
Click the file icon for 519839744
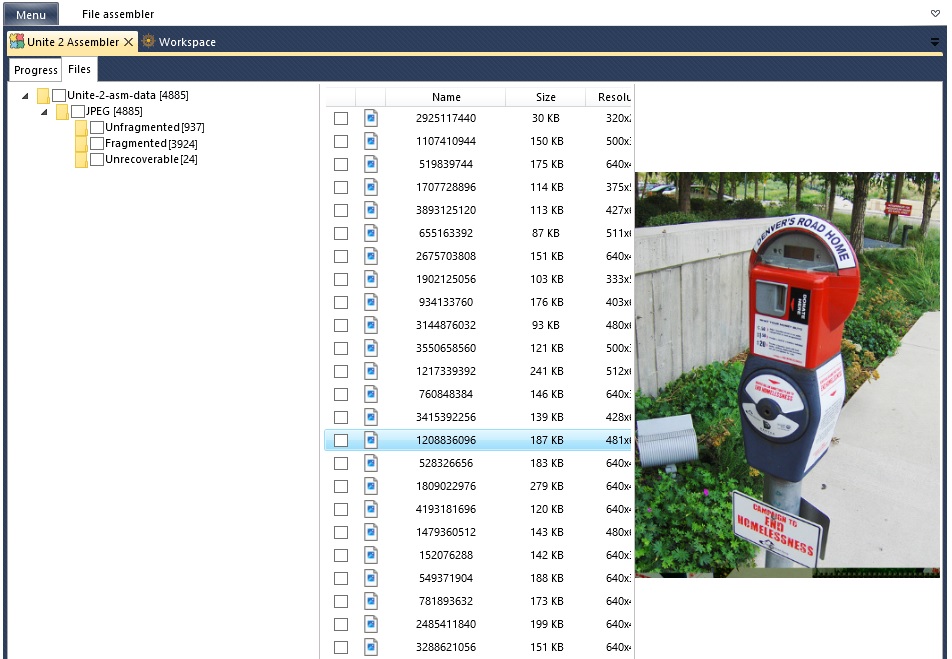pyautogui.click(x=371, y=164)
